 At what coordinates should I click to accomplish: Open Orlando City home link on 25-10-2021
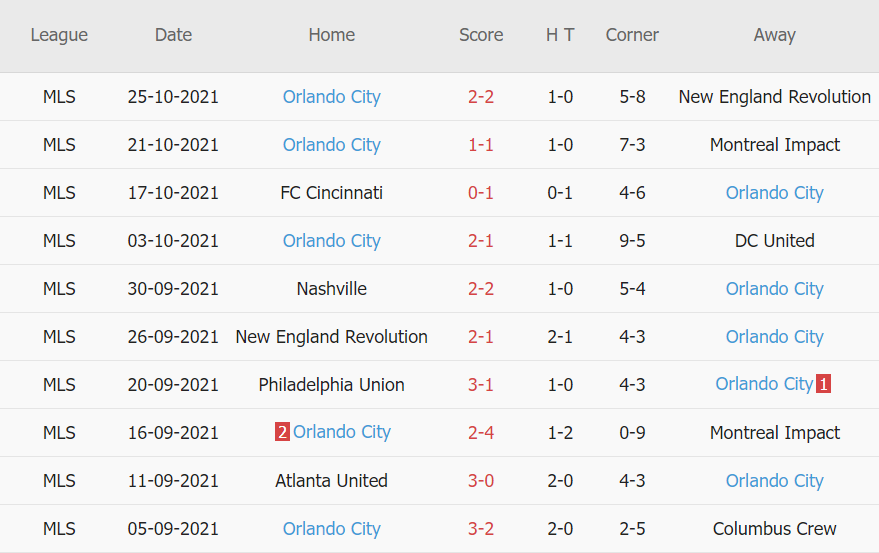[x=331, y=97]
